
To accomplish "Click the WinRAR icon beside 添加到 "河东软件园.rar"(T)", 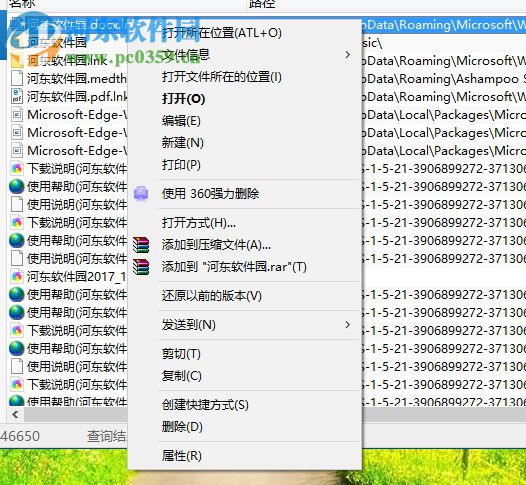I will 141,267.
